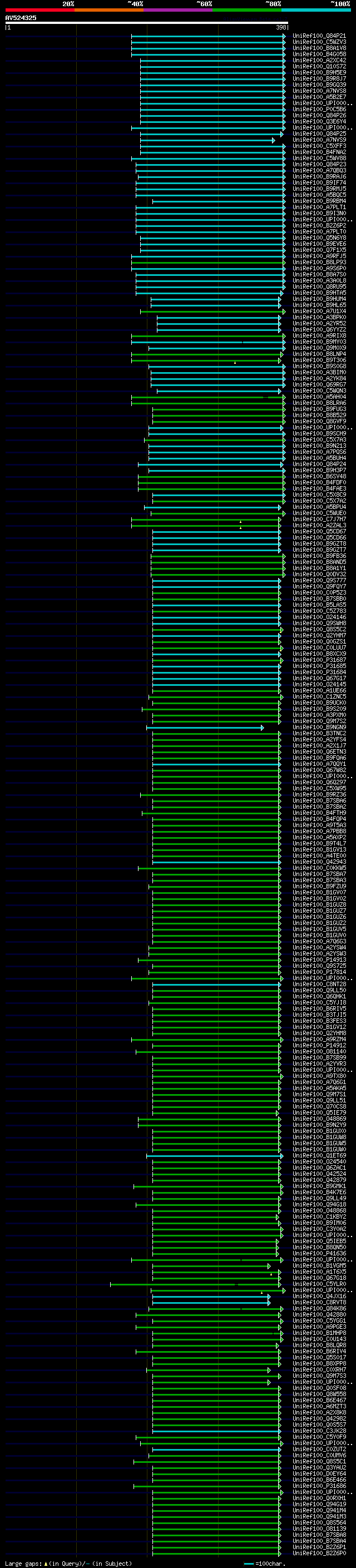This screenshot has width=356, height=1568.
Task: Open hit UniRef100_A9T5A3
Action: (319, 825)
